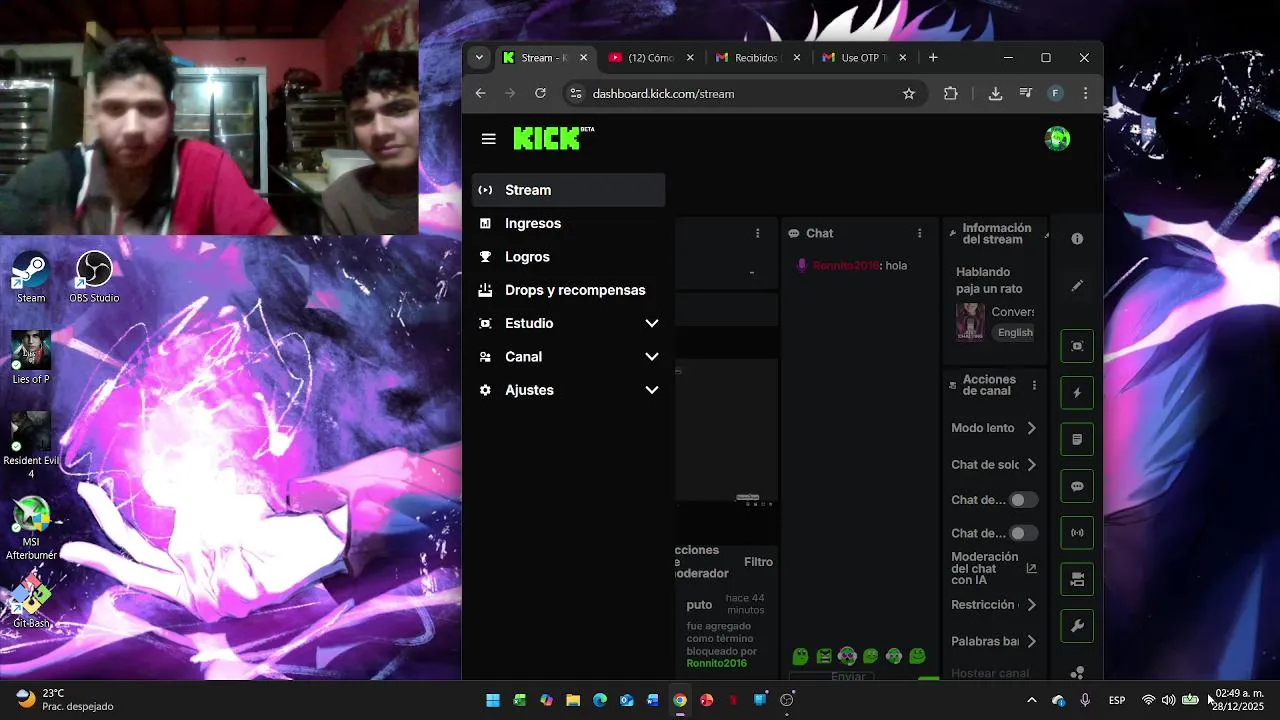Click Ronnito2016 username in chat

[845, 266]
